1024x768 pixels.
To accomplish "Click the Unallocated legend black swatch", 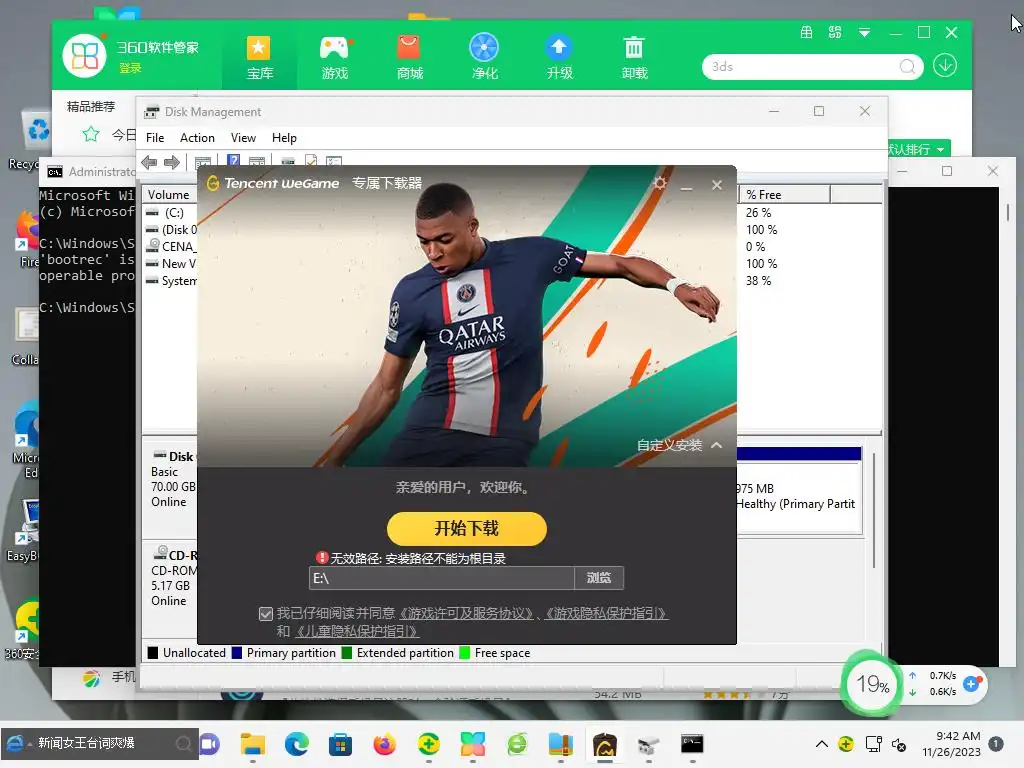I will [x=153, y=653].
